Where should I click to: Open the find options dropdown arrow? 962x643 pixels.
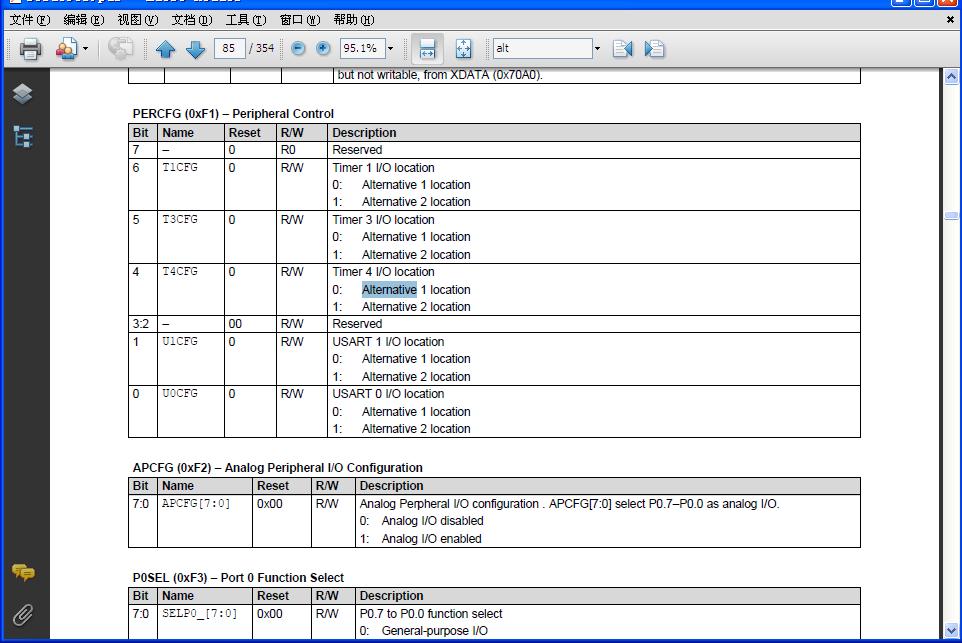pyautogui.click(x=598, y=48)
